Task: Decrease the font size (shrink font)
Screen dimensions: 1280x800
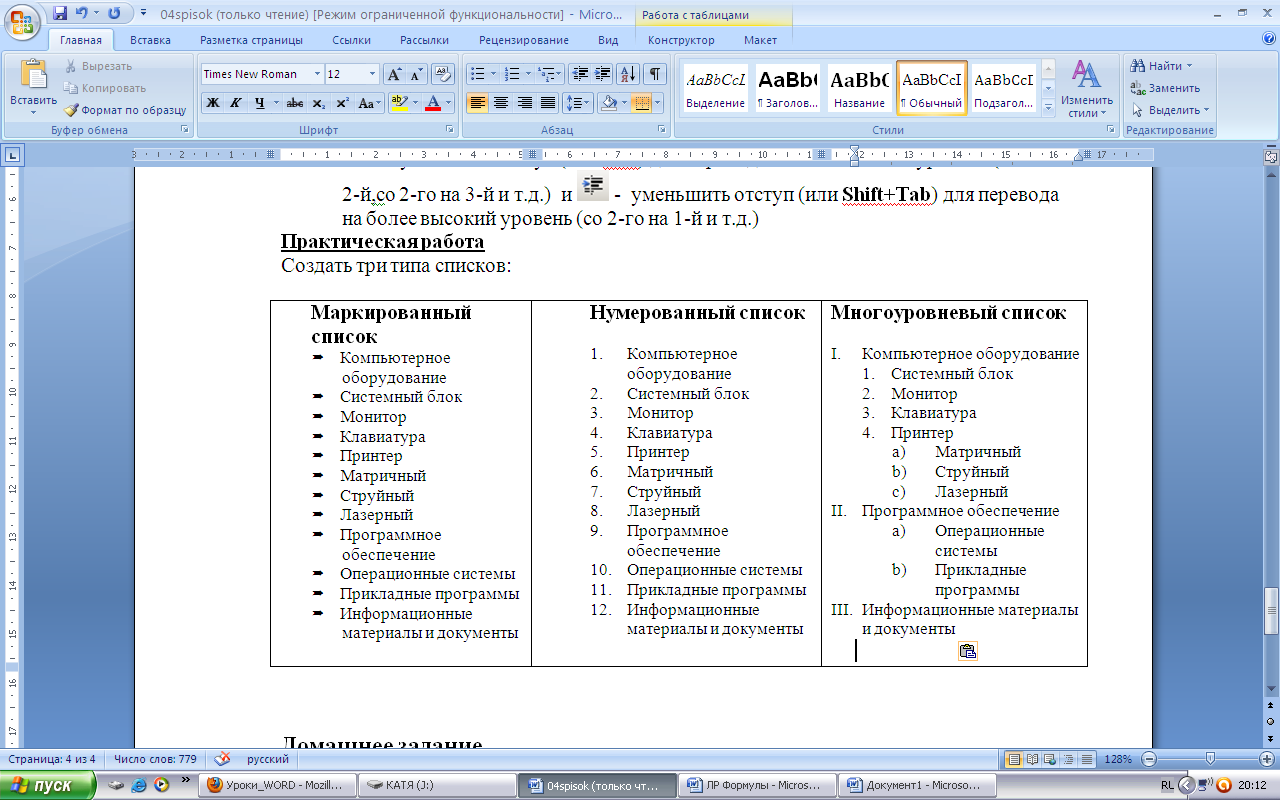Action: [x=416, y=74]
